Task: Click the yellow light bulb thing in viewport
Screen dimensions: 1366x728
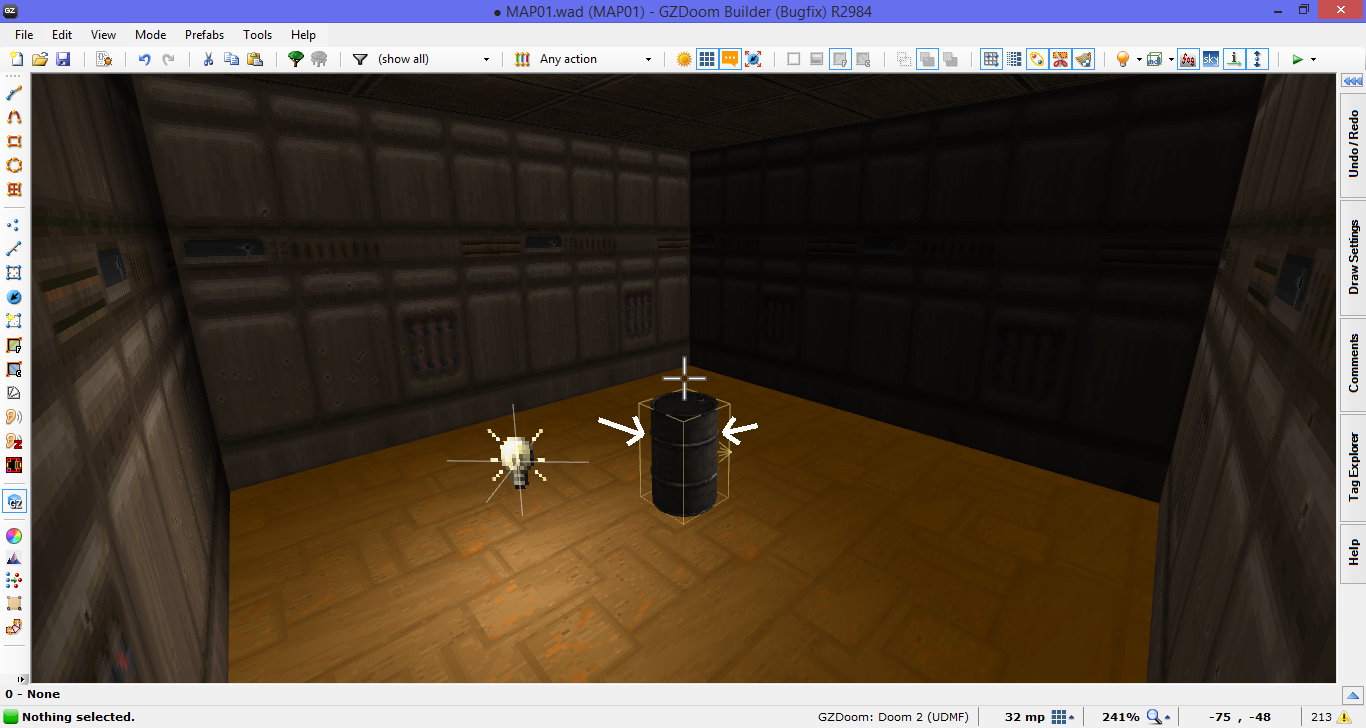Action: tap(517, 461)
